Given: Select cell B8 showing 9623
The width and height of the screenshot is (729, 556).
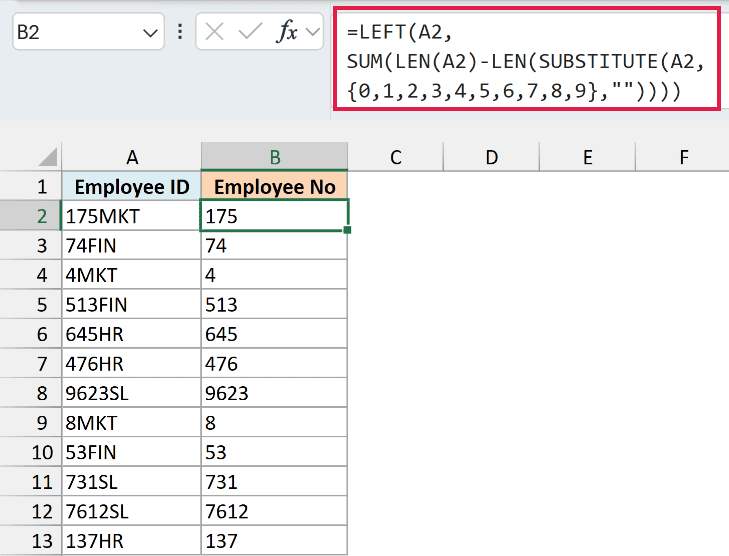Looking at the screenshot, I should pos(274,393).
